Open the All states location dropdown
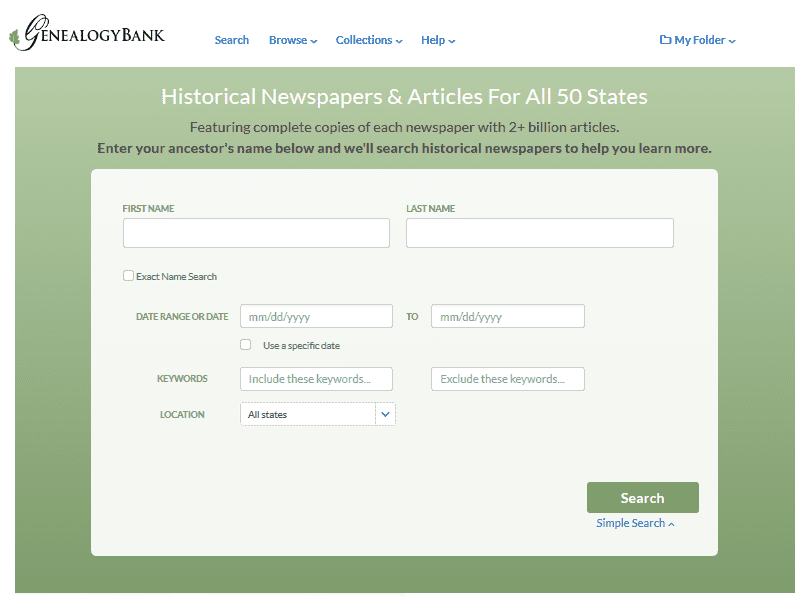810x610 pixels. (x=318, y=414)
